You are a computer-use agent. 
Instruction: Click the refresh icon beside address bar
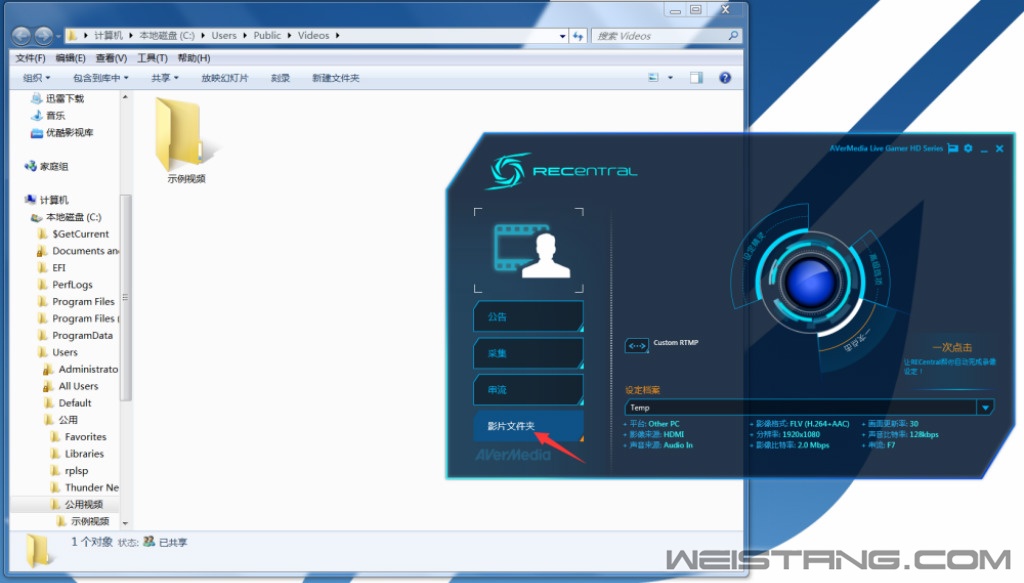click(577, 36)
